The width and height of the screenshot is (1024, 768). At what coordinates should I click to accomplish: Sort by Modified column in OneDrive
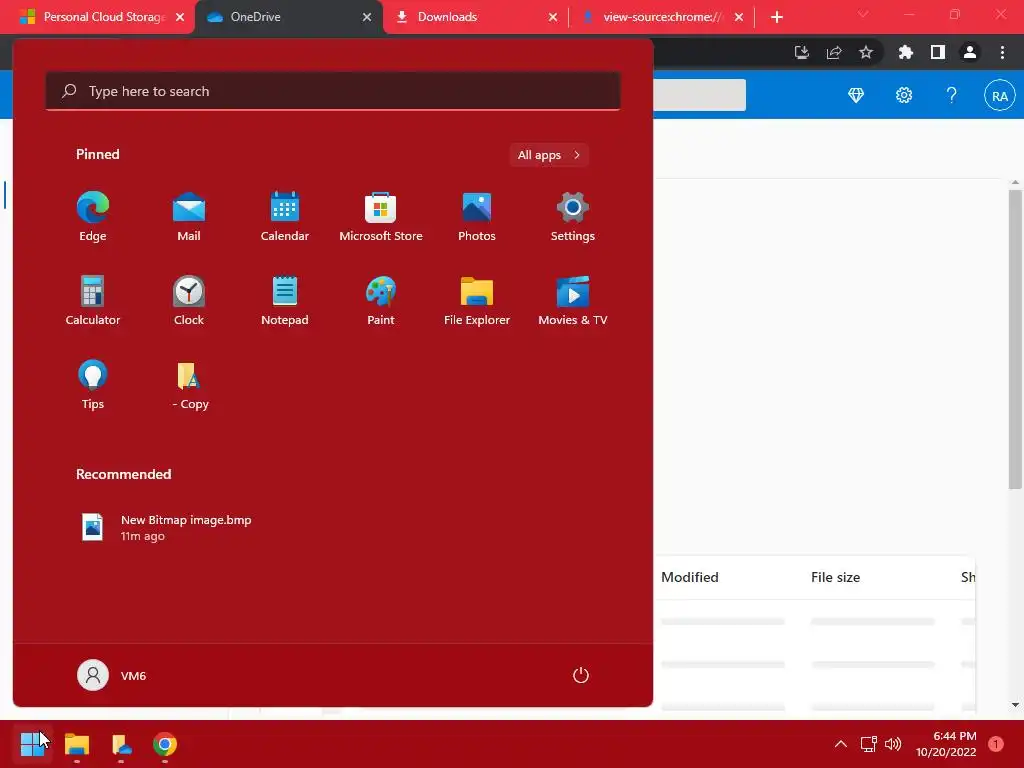pos(690,577)
